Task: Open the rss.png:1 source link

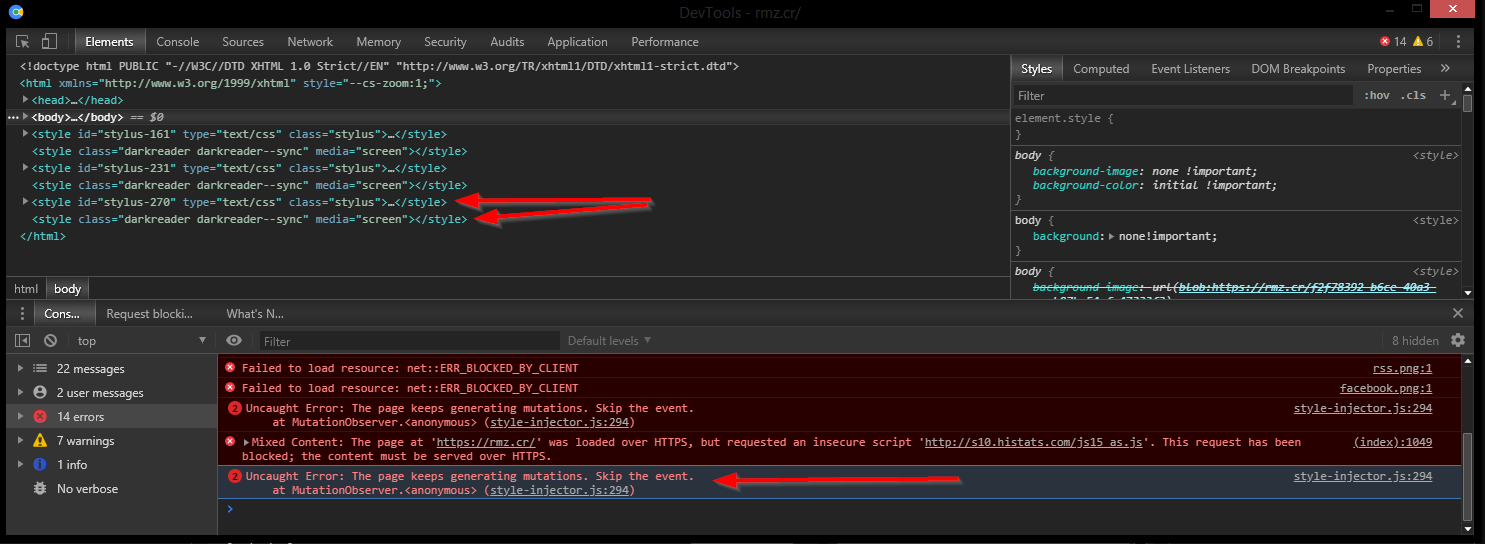Action: pyautogui.click(x=1402, y=368)
